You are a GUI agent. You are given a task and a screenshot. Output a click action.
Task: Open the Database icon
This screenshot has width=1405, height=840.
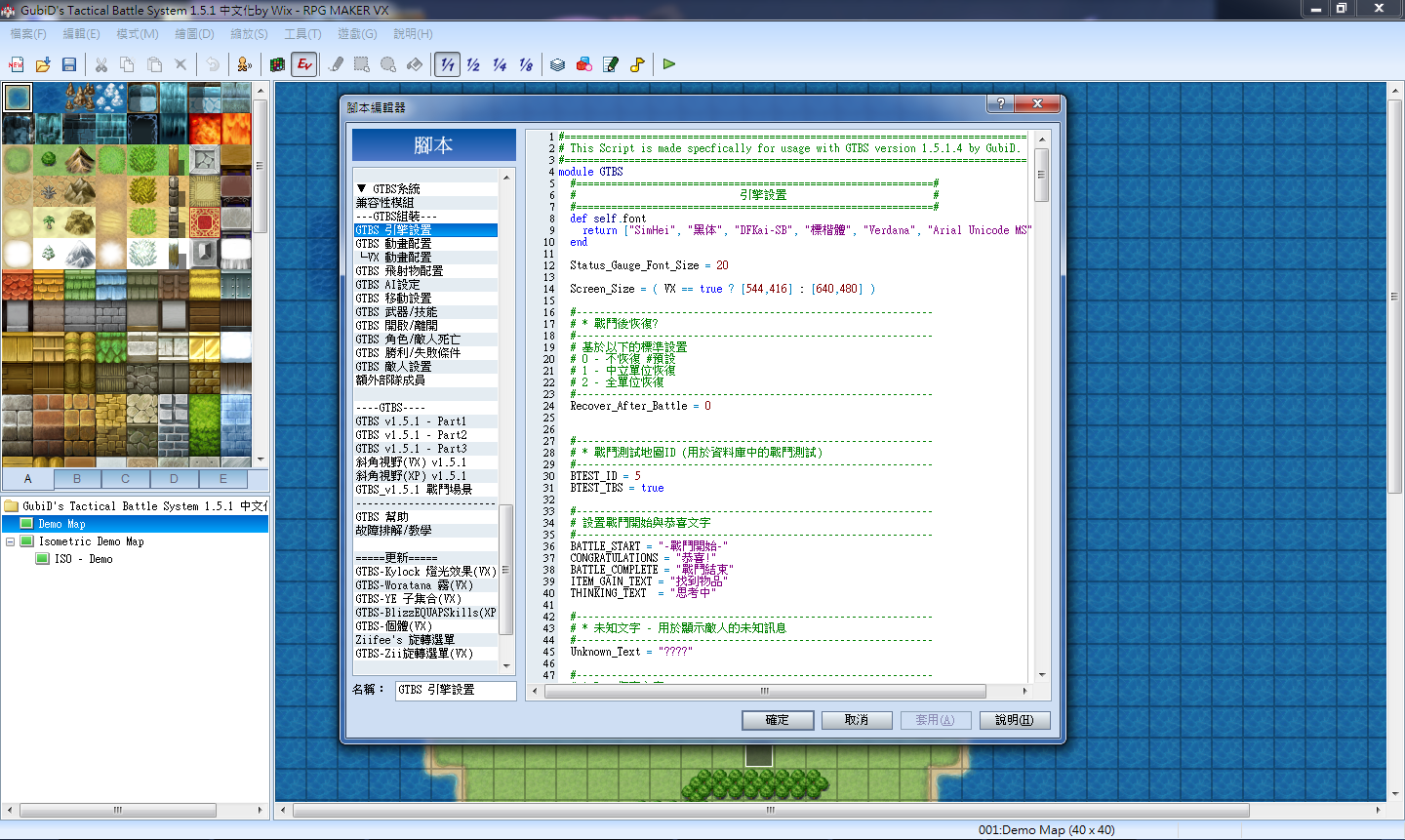pyautogui.click(x=557, y=64)
